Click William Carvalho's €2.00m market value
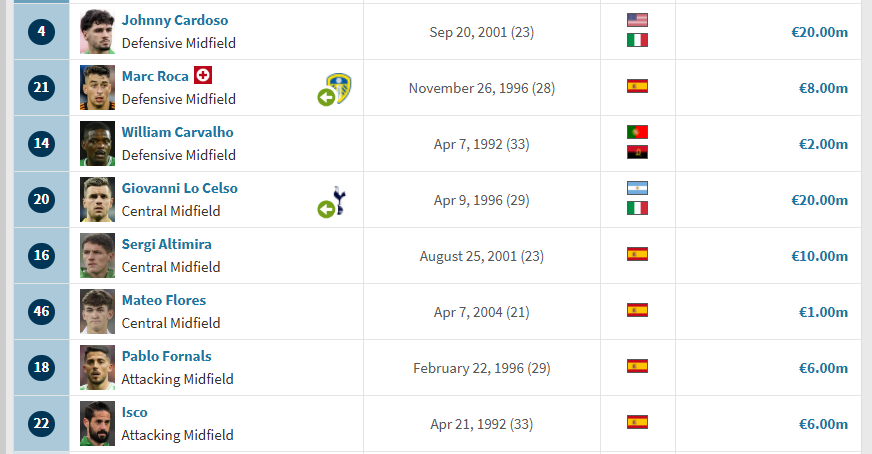This screenshot has height=454, width=872. (x=823, y=144)
